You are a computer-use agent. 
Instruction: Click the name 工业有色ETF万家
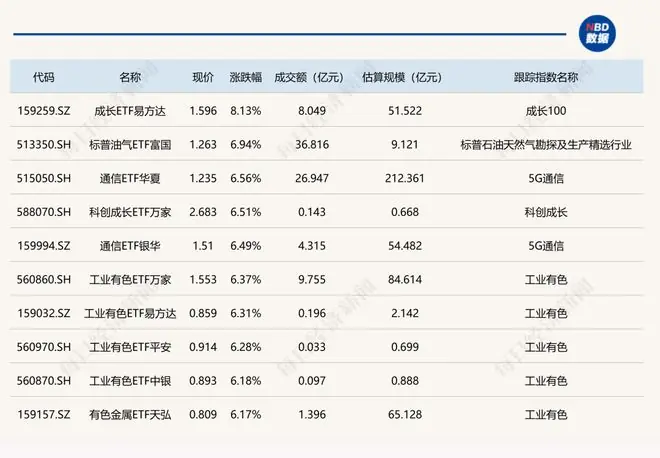130,280
